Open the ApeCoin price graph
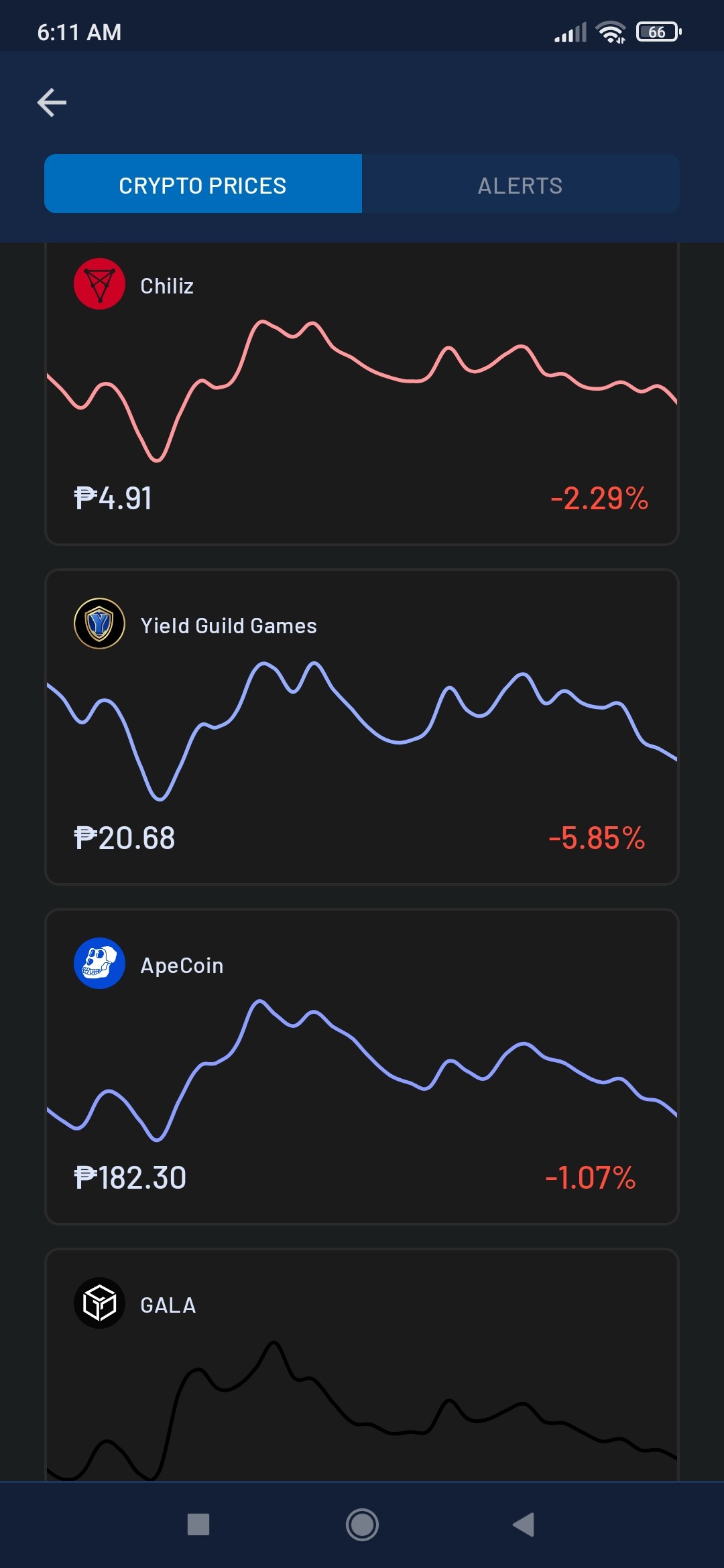724x1568 pixels. (362, 1070)
